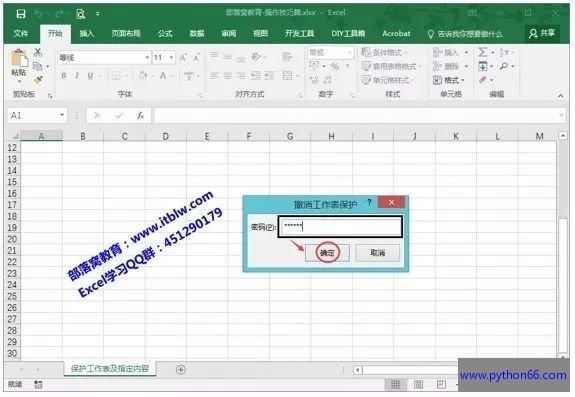The width and height of the screenshot is (575, 397).
Task: Collapse the ribbon with chevron arrow
Action: (x=561, y=96)
